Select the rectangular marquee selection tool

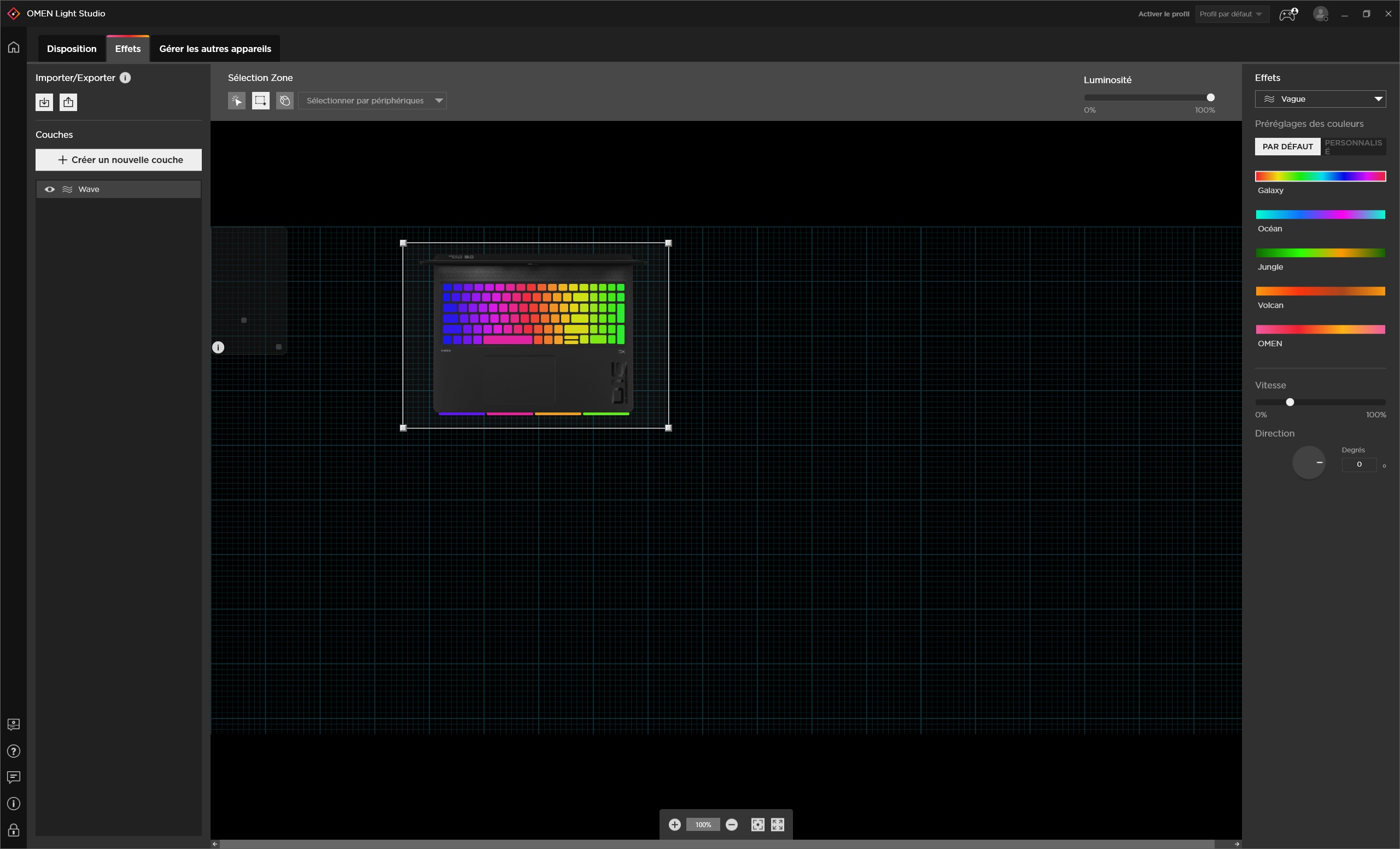[x=261, y=101]
